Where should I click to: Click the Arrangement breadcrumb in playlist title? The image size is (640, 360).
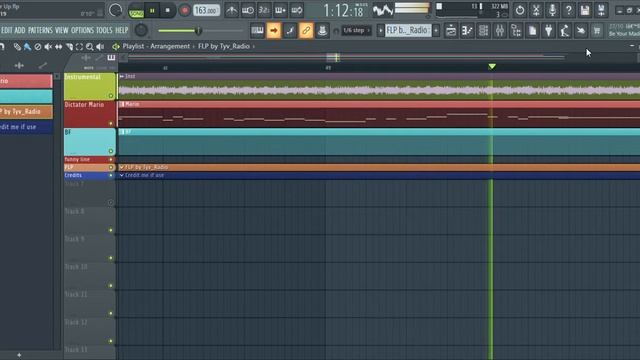tap(170, 46)
